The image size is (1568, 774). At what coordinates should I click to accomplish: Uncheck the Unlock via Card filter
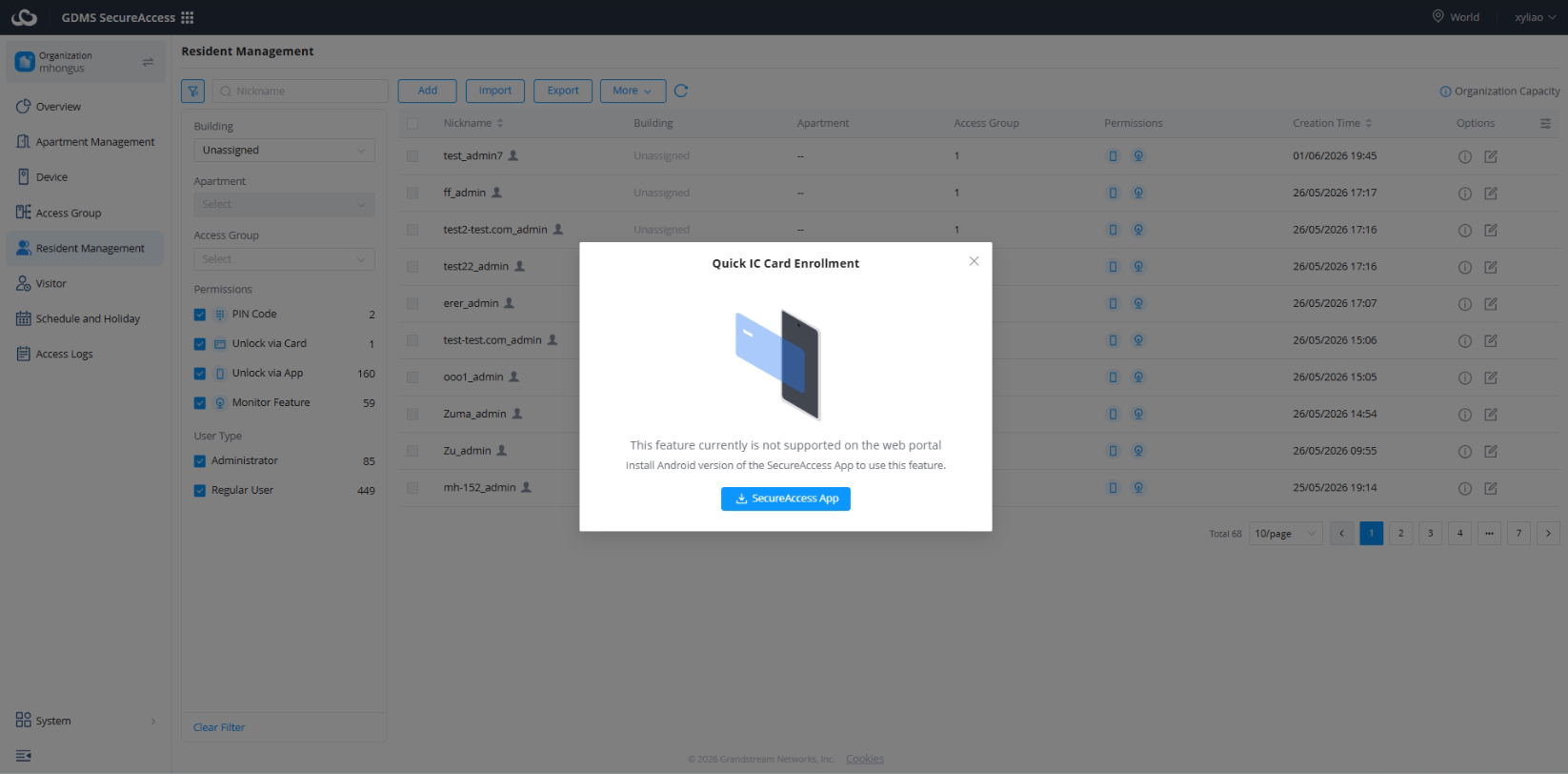[x=200, y=344]
